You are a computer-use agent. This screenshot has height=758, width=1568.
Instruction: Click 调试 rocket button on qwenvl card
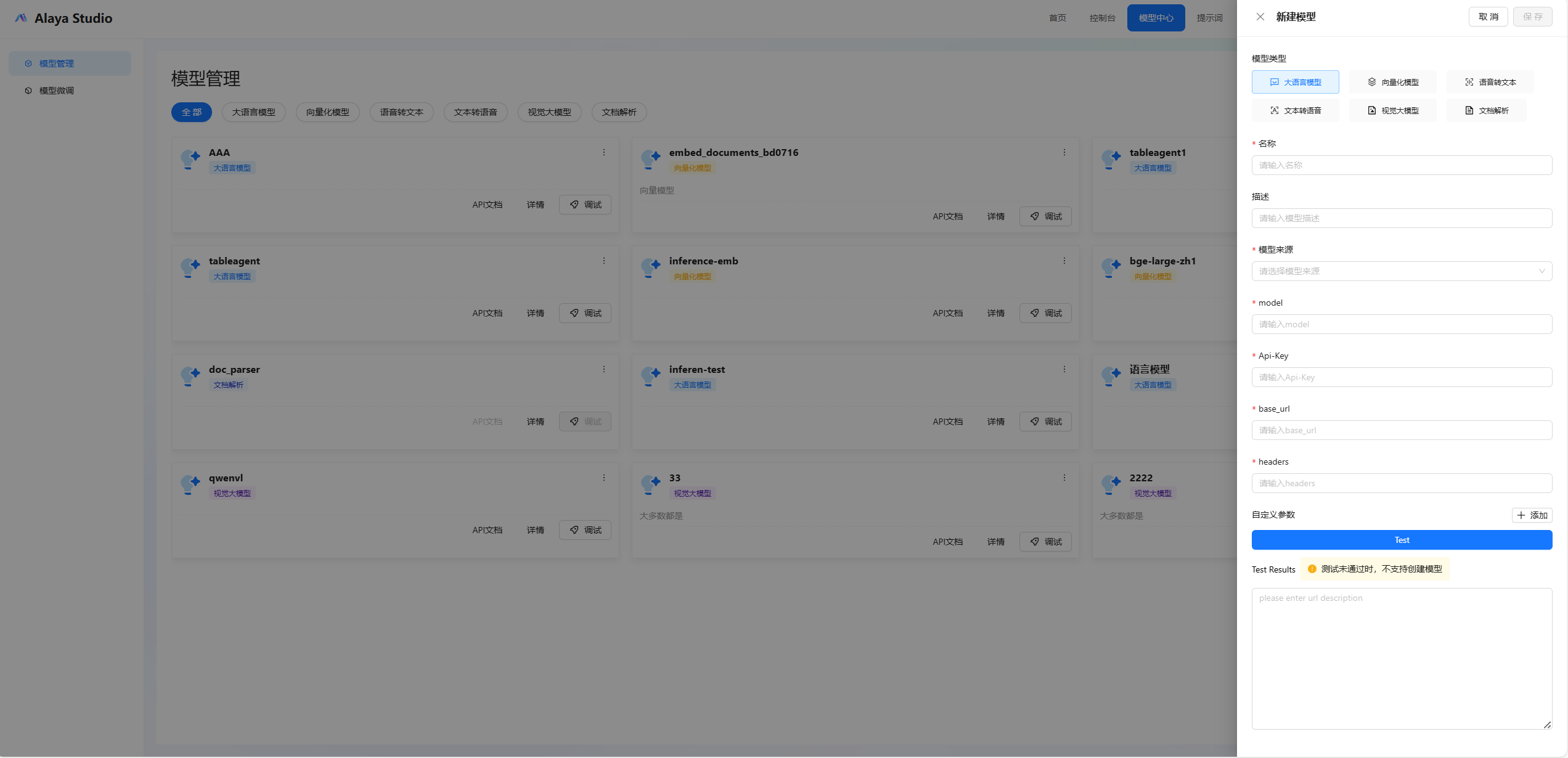pos(585,530)
